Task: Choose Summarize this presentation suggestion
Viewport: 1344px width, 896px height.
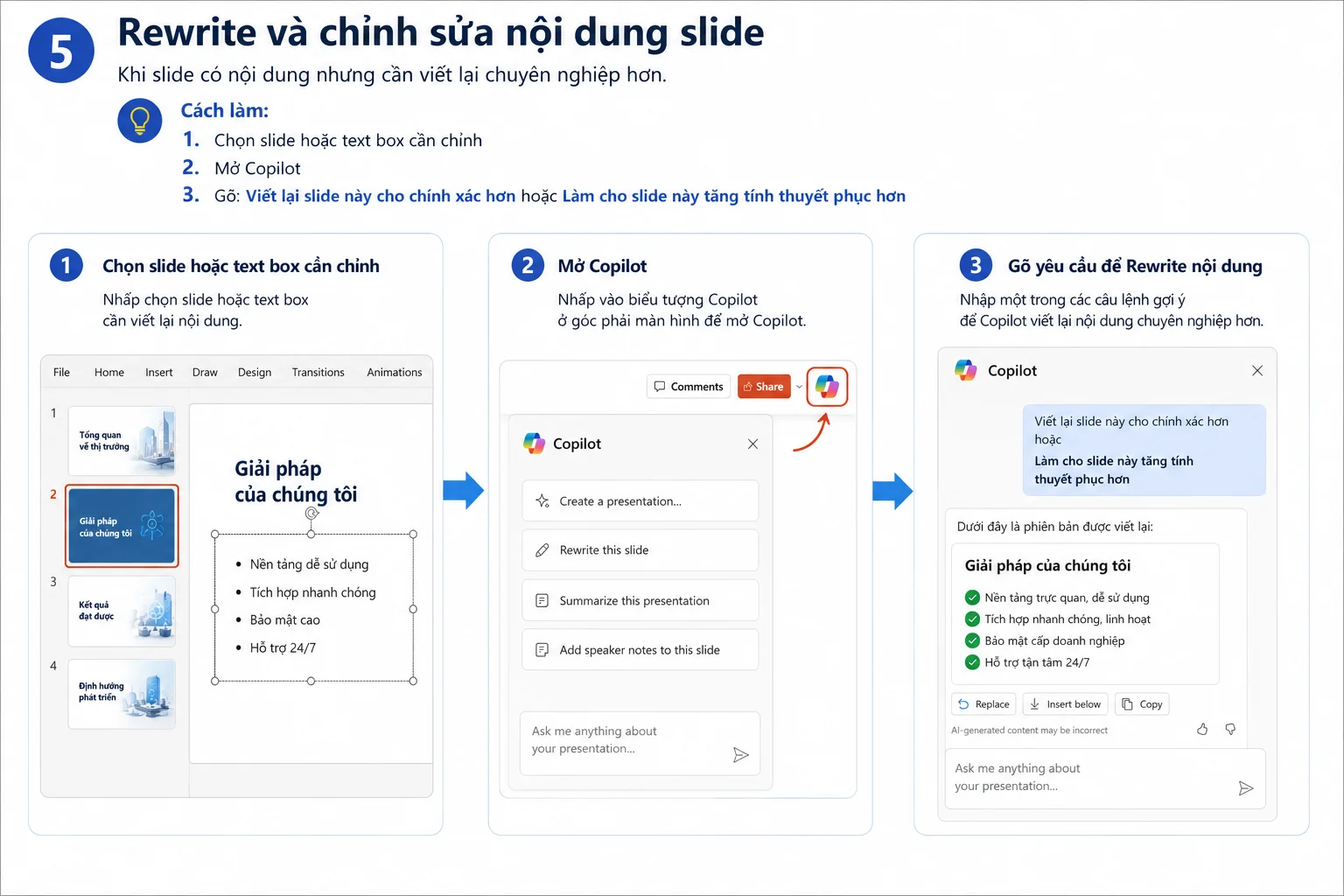Action: pos(640,600)
